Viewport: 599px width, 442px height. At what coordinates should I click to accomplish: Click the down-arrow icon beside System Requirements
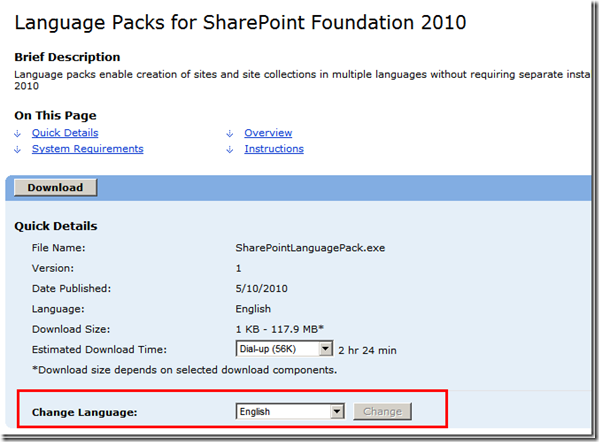pos(18,150)
